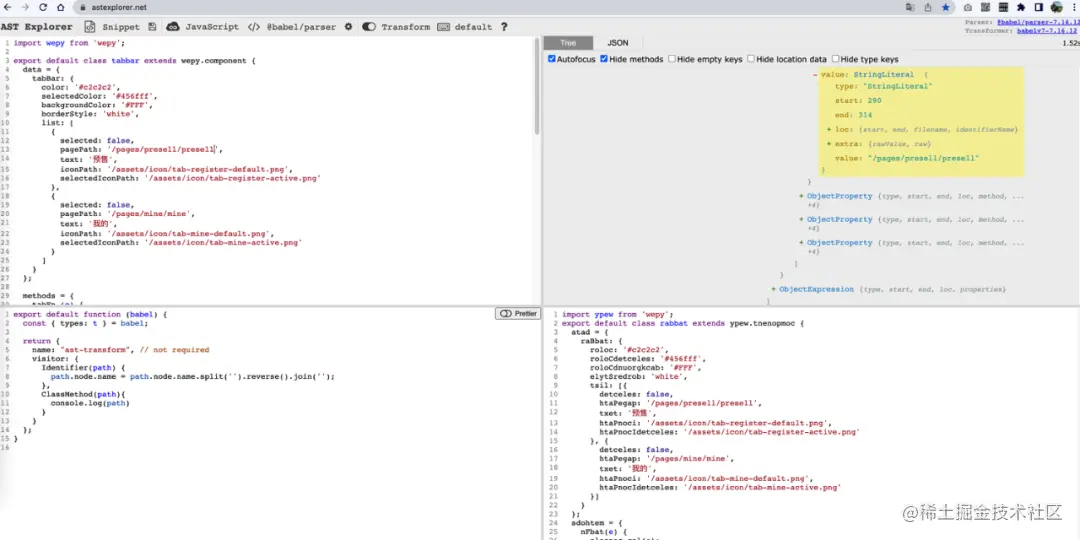Open the @babel/parser-7.16.12 parser link
The image size is (1080, 540).
pos(1037,23)
